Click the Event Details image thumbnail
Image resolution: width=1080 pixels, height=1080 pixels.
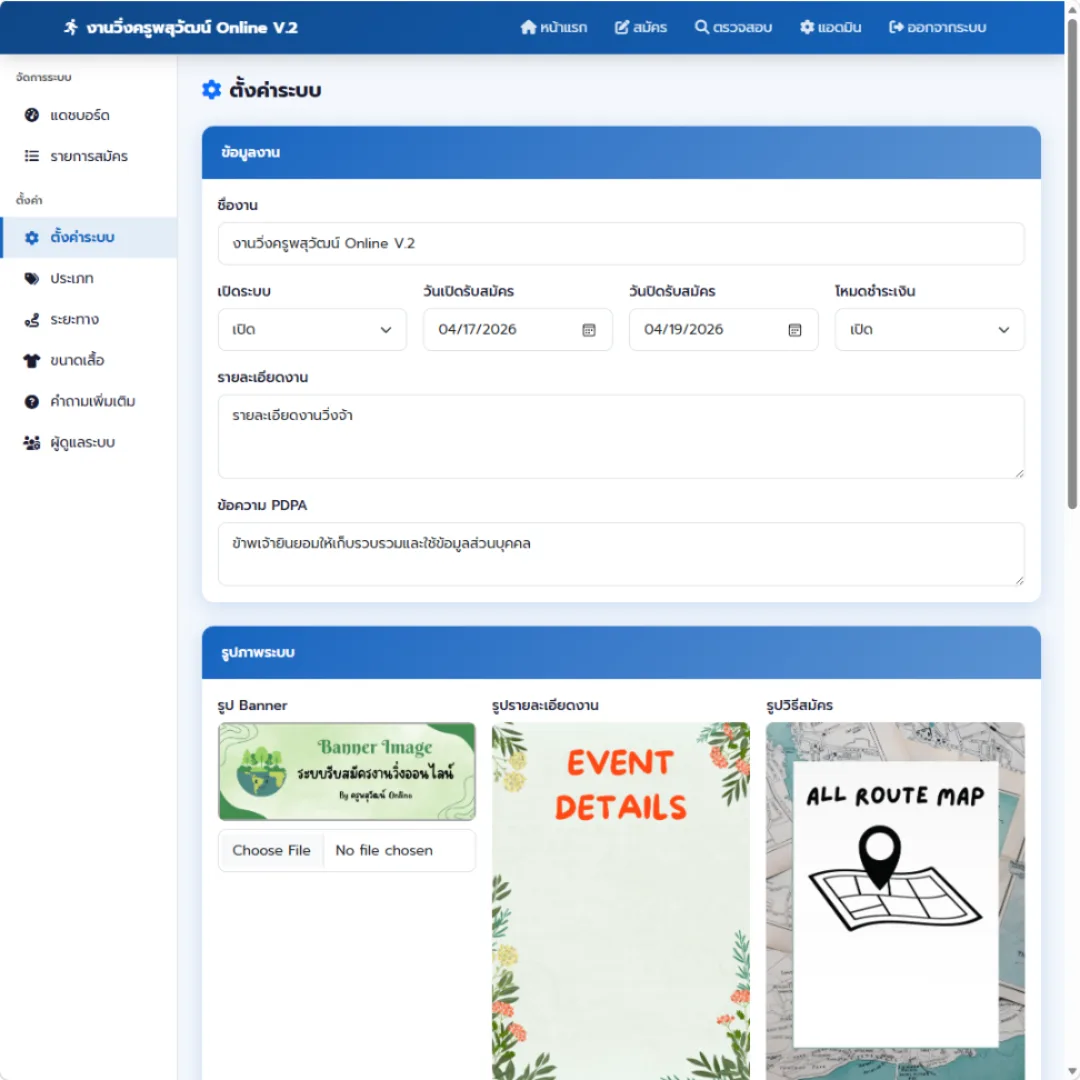click(621, 901)
